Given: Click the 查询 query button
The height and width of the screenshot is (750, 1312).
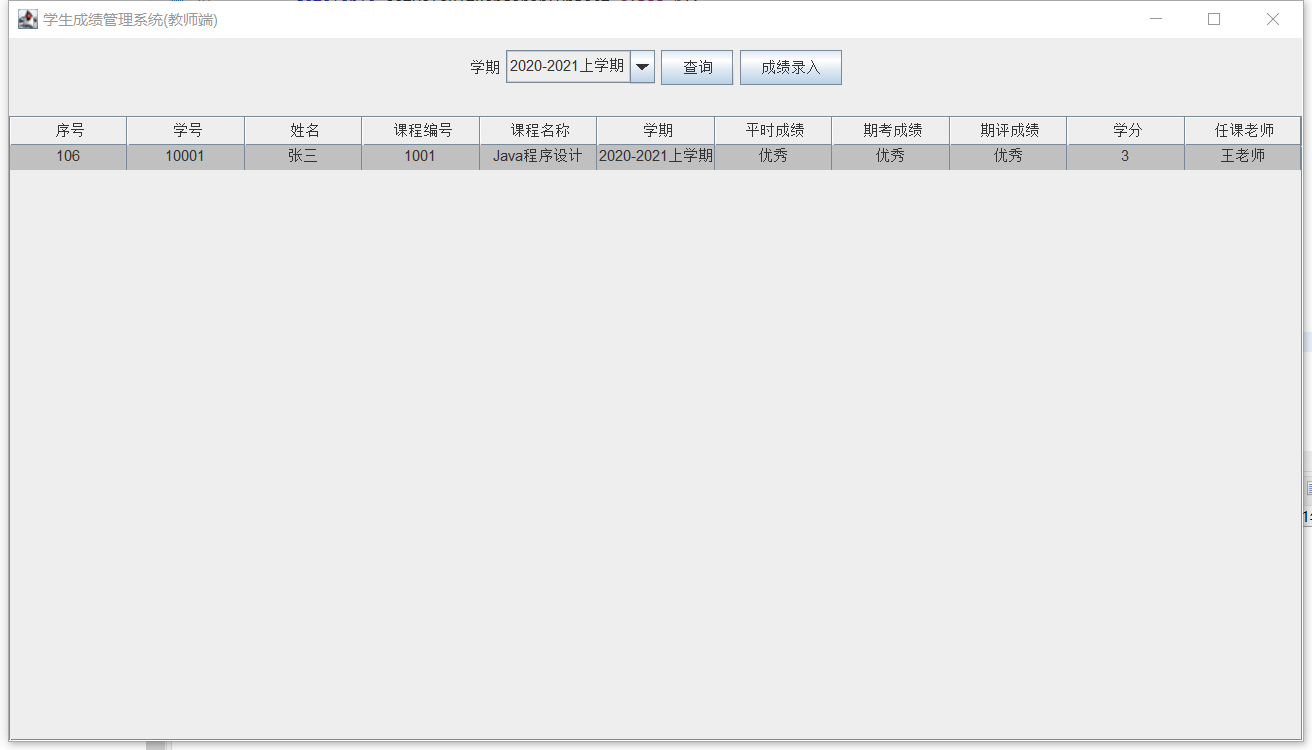Looking at the screenshot, I should 697,67.
